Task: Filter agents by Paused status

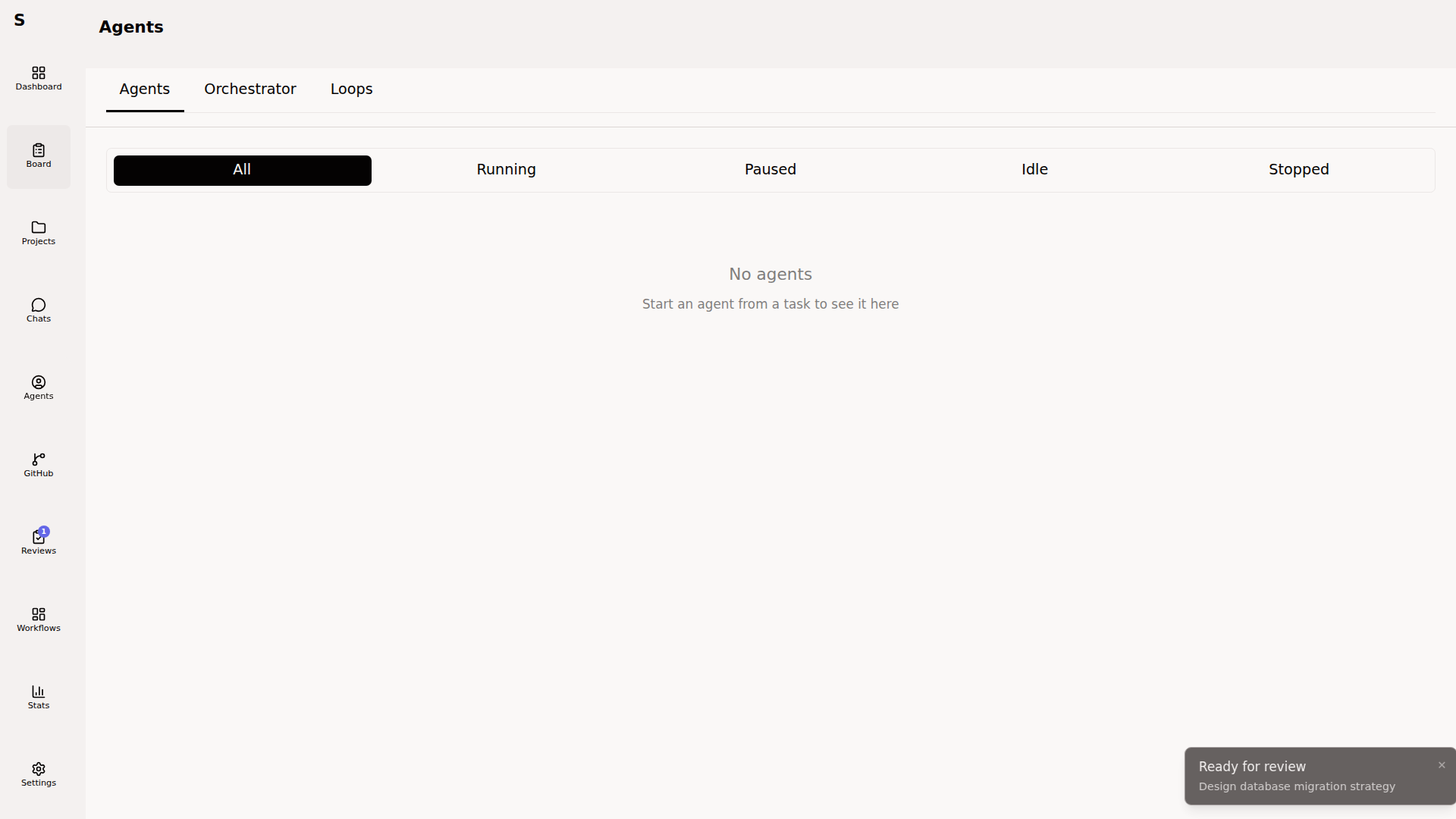Action: click(770, 169)
